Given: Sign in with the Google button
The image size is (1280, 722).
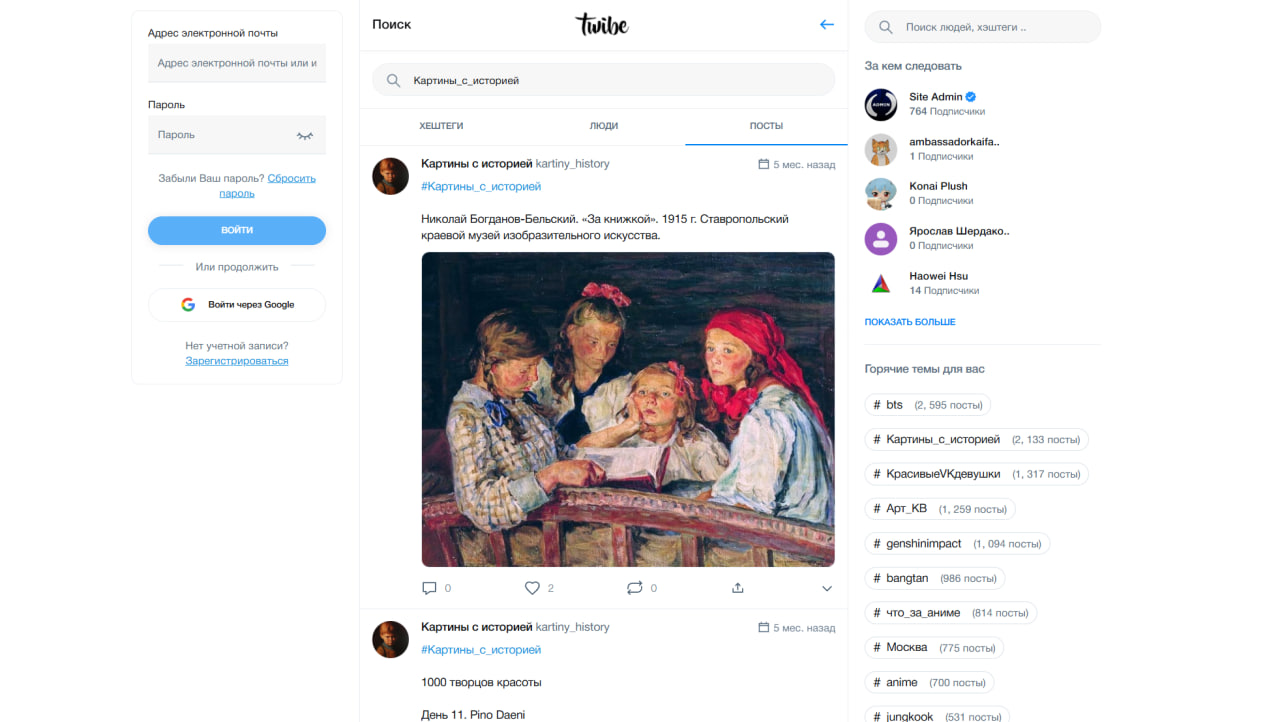Looking at the screenshot, I should [237, 305].
